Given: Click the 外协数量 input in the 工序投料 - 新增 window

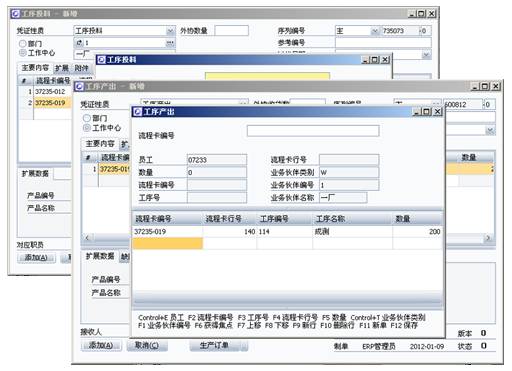Looking at the screenshot, I should coord(232,31).
